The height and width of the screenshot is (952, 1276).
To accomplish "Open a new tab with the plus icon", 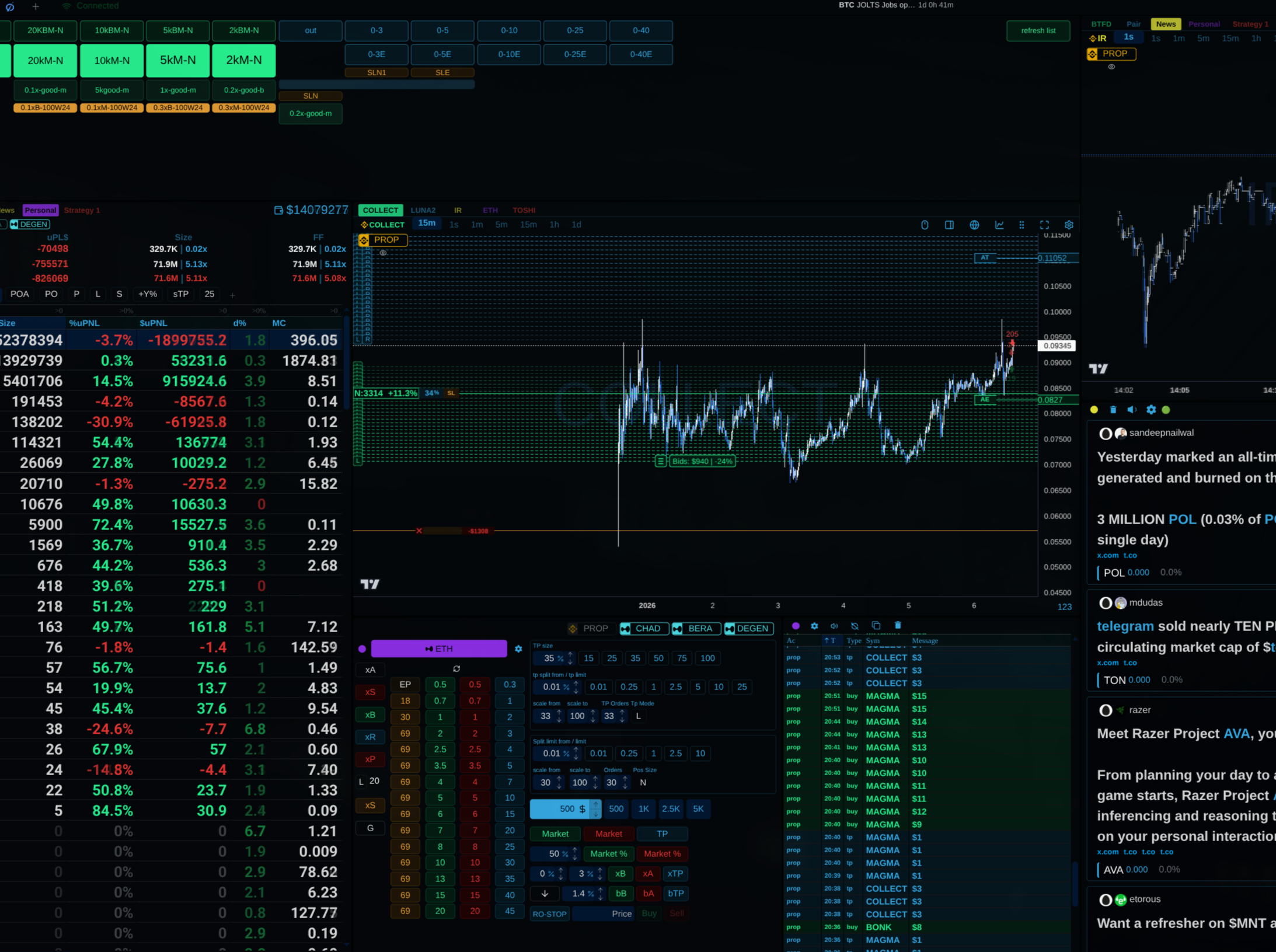I will tap(36, 6).
